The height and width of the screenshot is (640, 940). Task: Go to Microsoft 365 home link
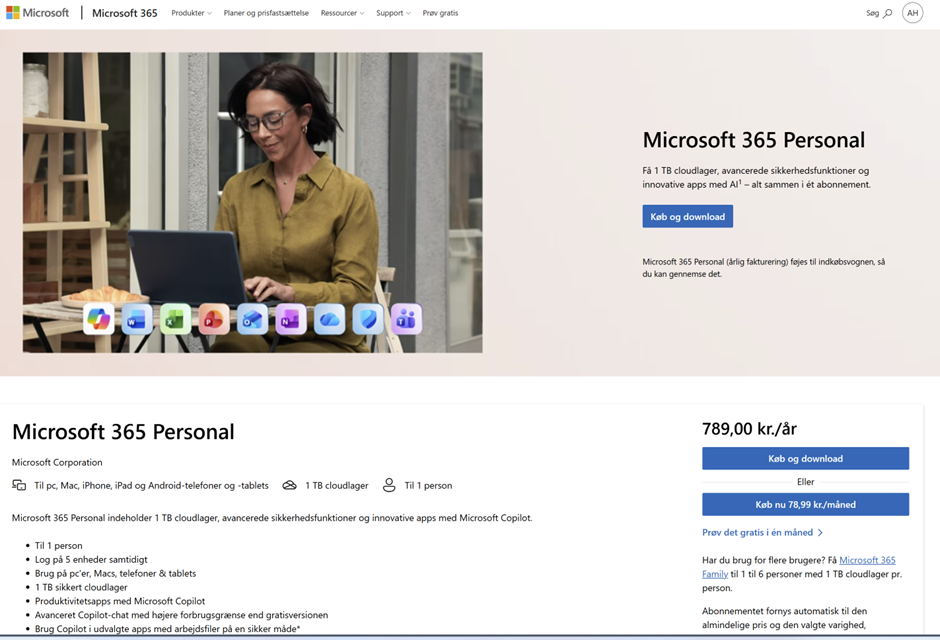(x=125, y=13)
